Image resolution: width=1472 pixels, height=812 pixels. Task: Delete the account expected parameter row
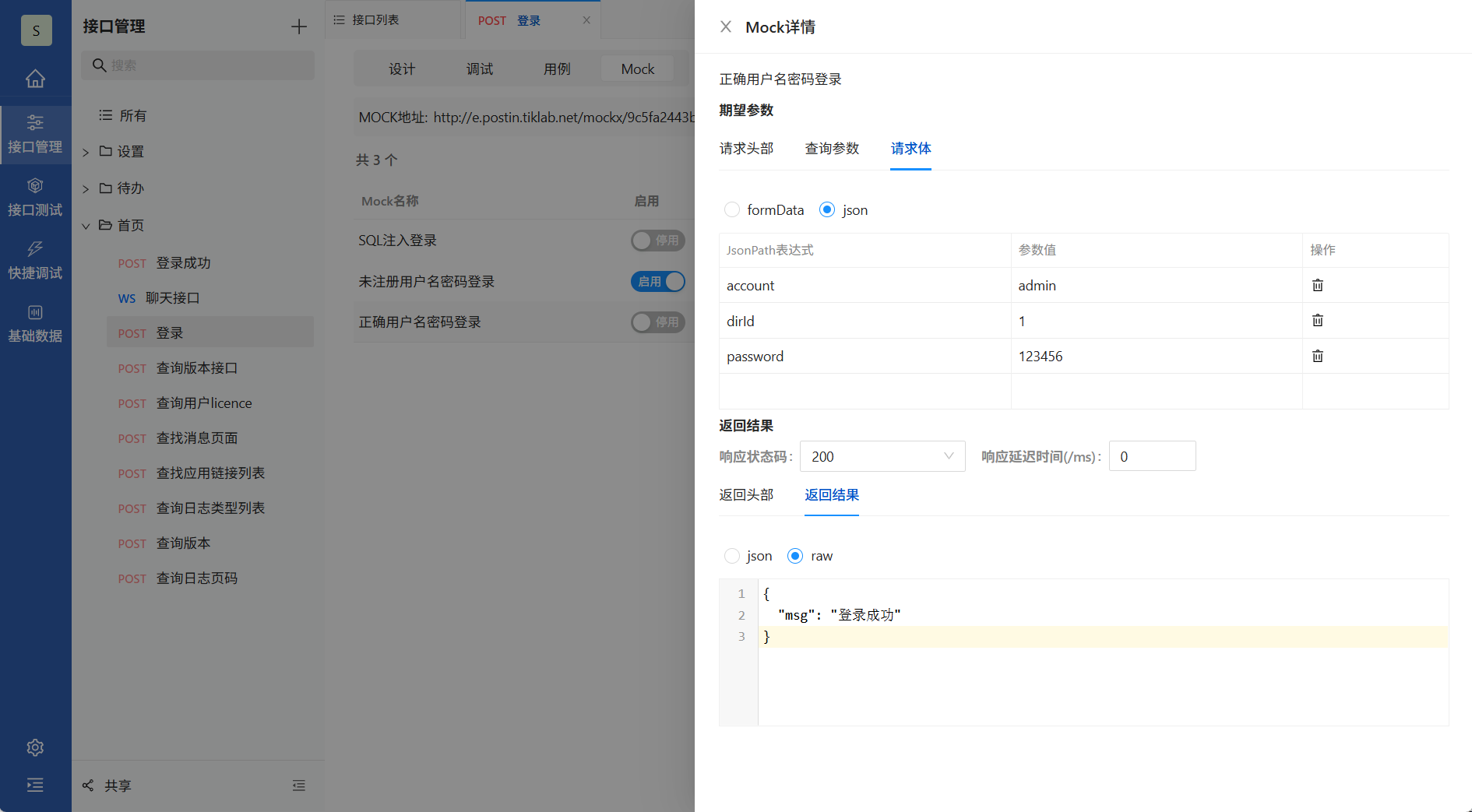tap(1317, 285)
